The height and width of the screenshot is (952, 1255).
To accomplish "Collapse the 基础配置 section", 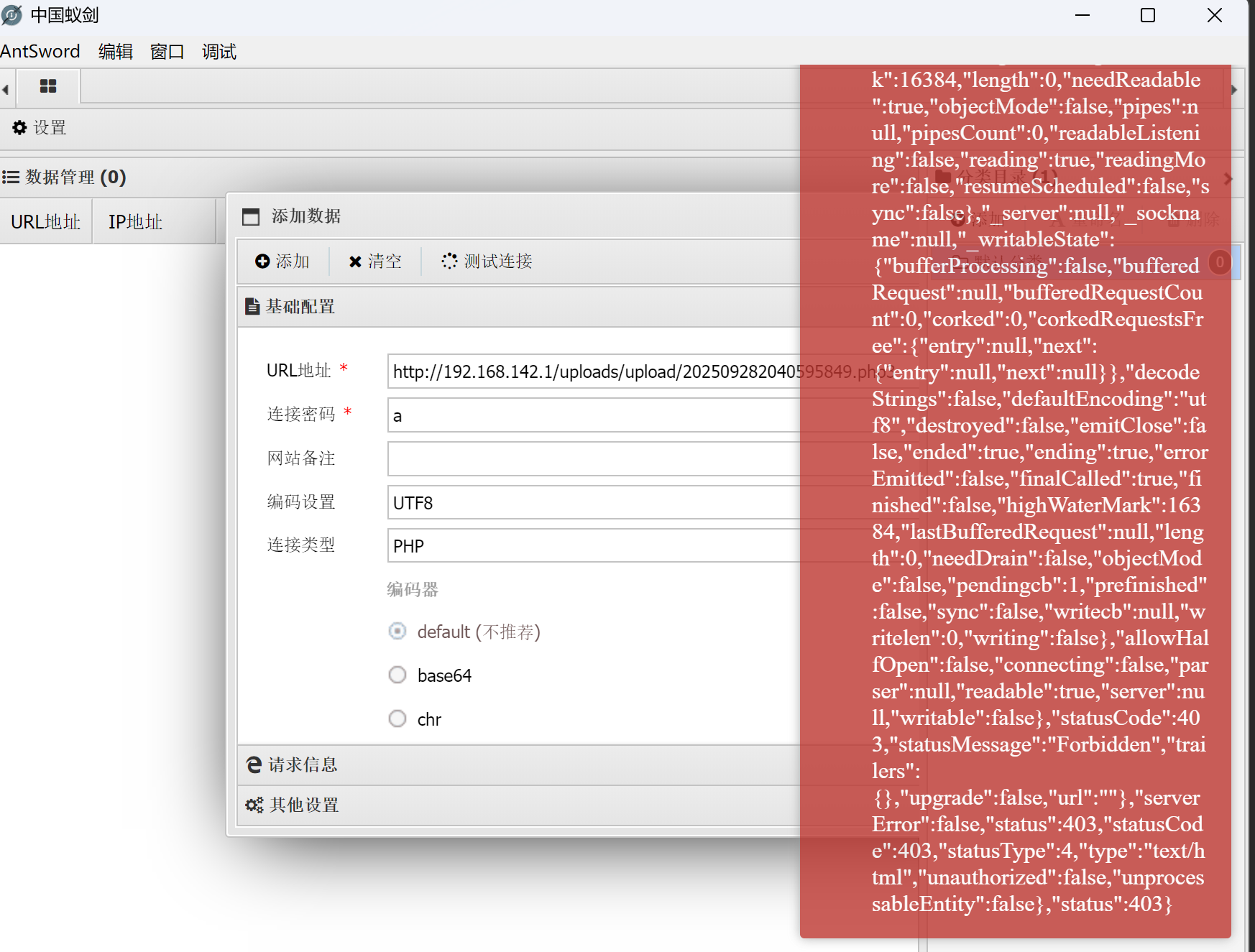I will (519, 307).
